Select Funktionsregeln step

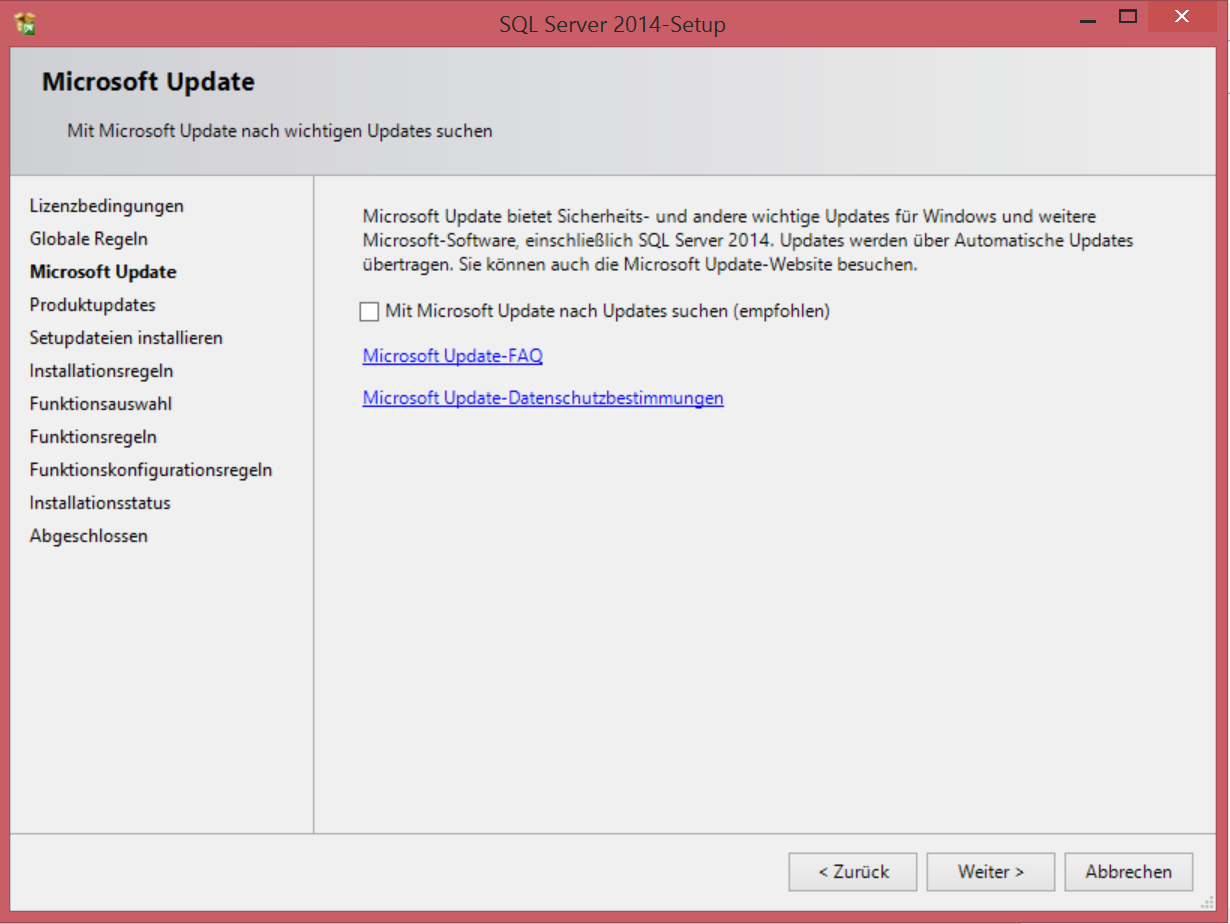[x=93, y=437]
